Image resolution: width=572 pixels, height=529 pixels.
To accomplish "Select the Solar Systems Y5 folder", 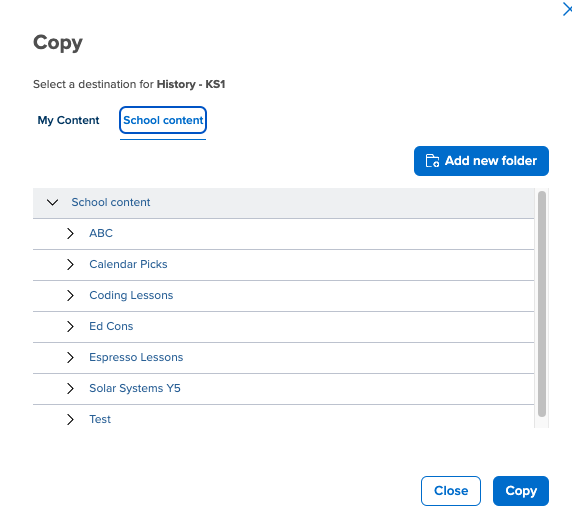I will (x=135, y=388).
